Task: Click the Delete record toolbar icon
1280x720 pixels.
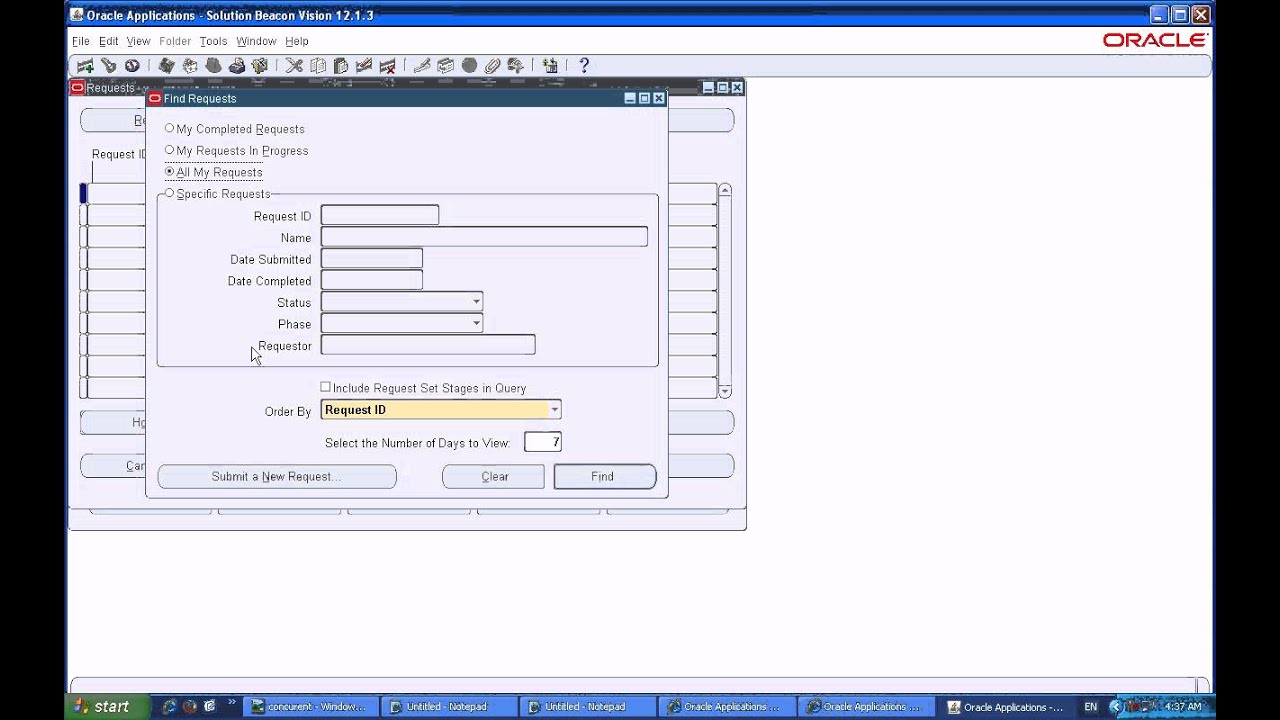Action: coord(387,66)
